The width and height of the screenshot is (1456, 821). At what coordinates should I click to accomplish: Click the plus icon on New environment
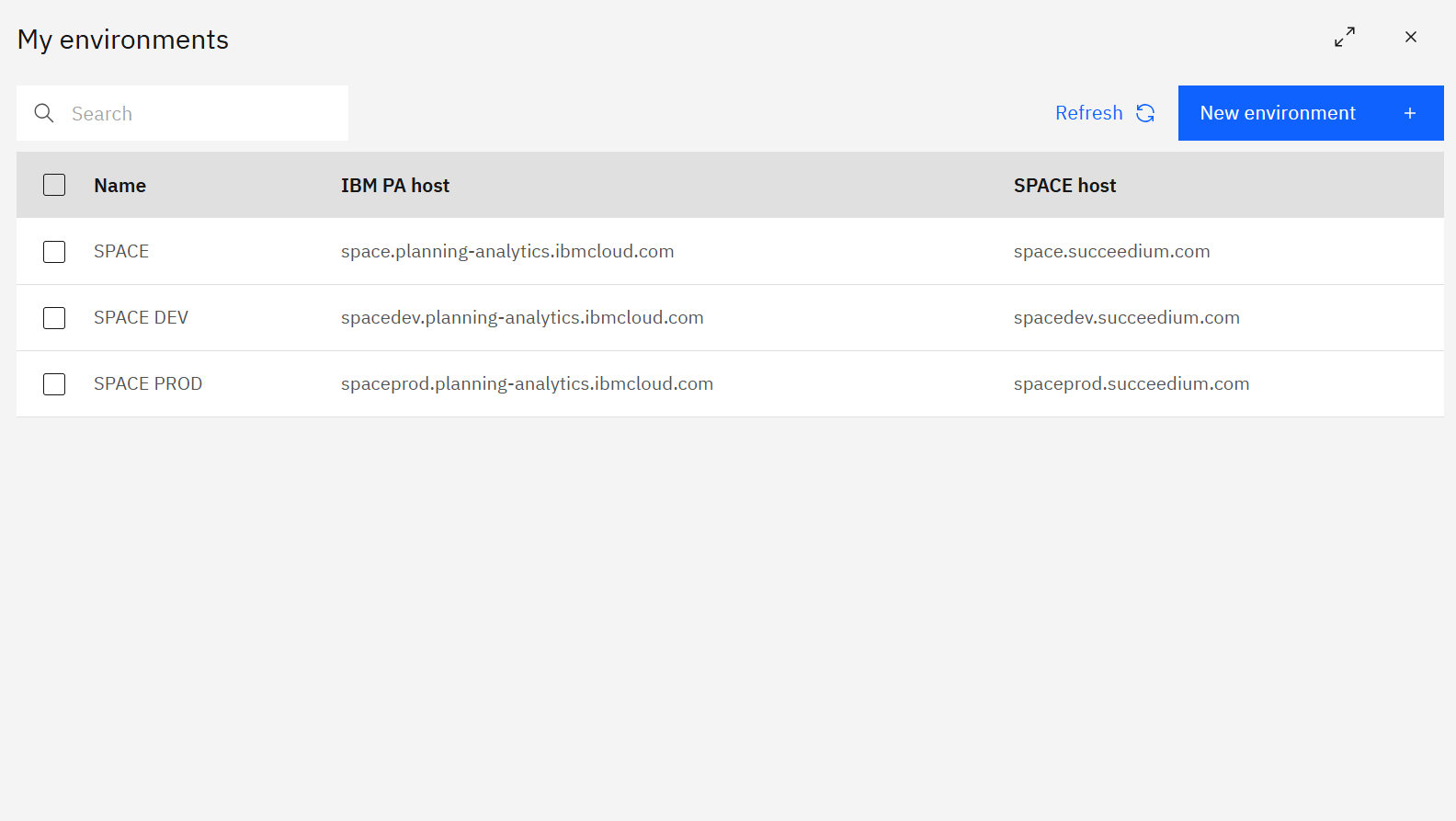pos(1409,113)
